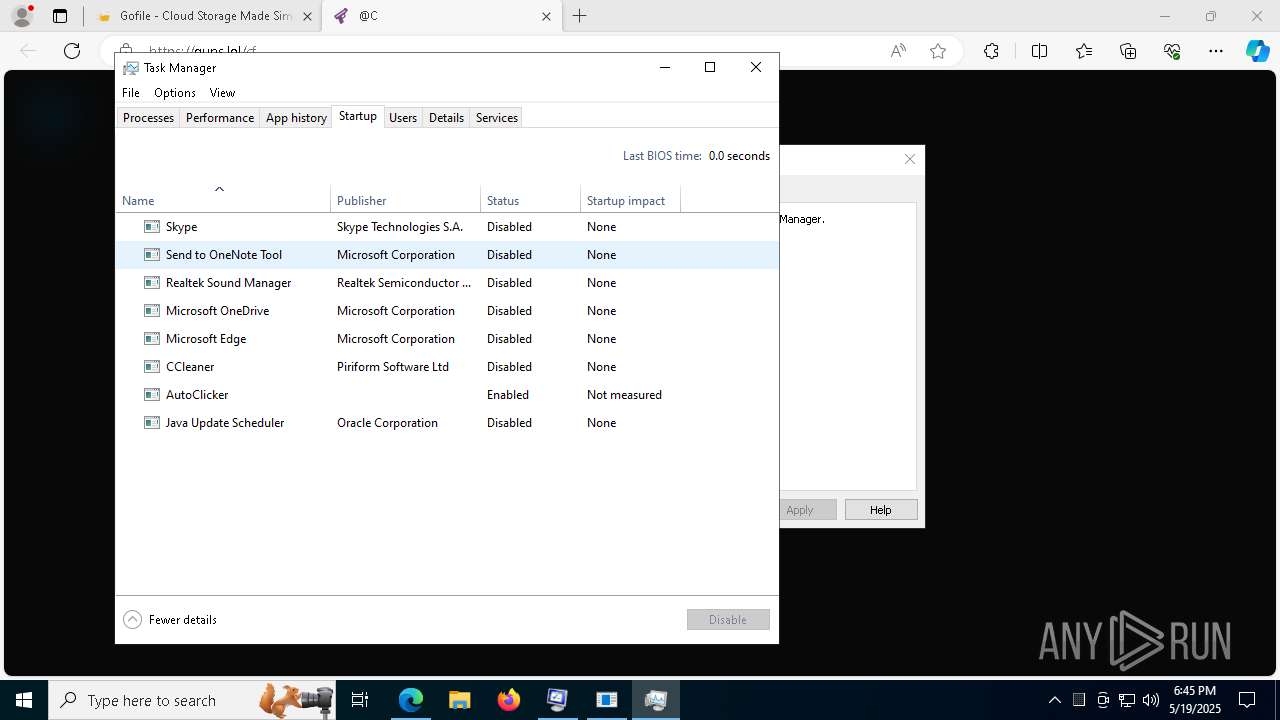The image size is (1280, 720).
Task: Open the clock and date flyout
Action: 1195,700
